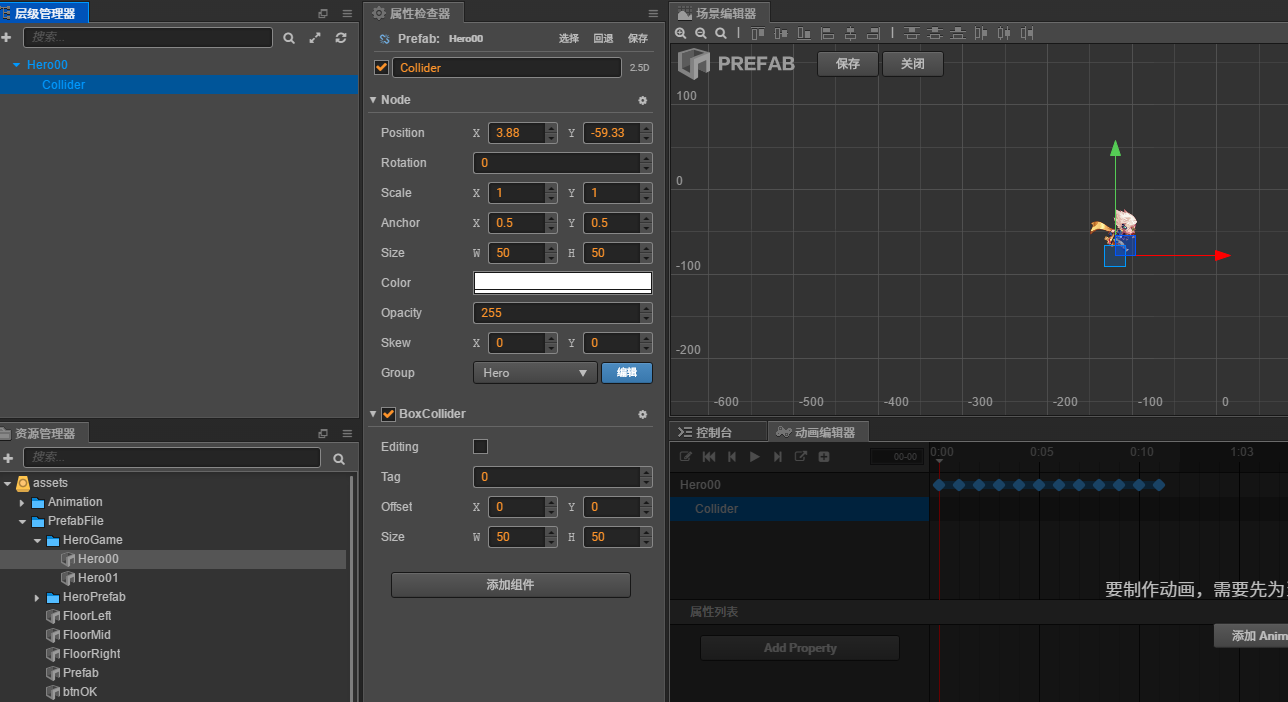The image size is (1288, 702).
Task: Select the Hero01 prefab asset
Action: [x=98, y=578]
